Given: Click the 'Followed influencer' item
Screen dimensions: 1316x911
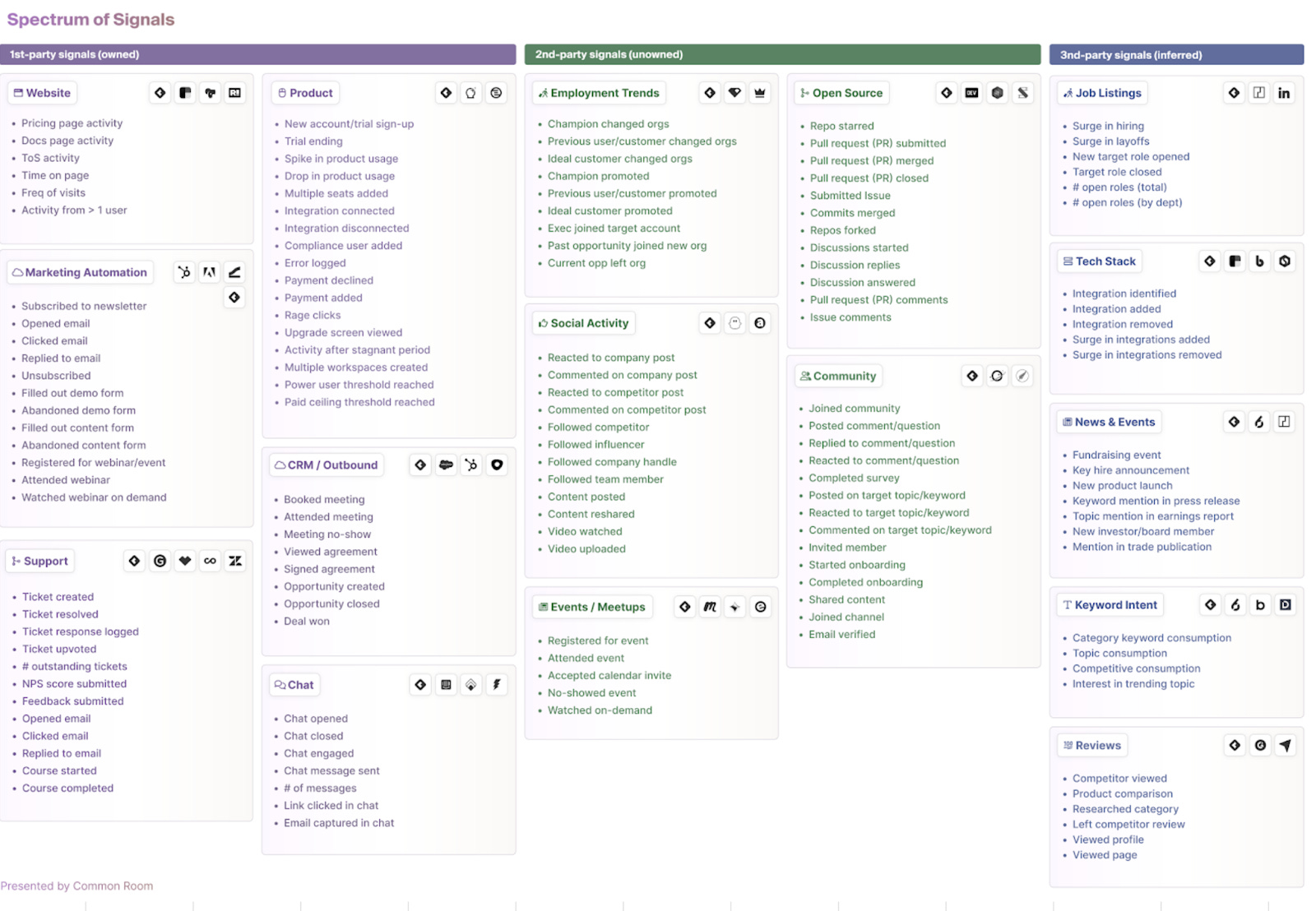Looking at the screenshot, I should [x=596, y=444].
